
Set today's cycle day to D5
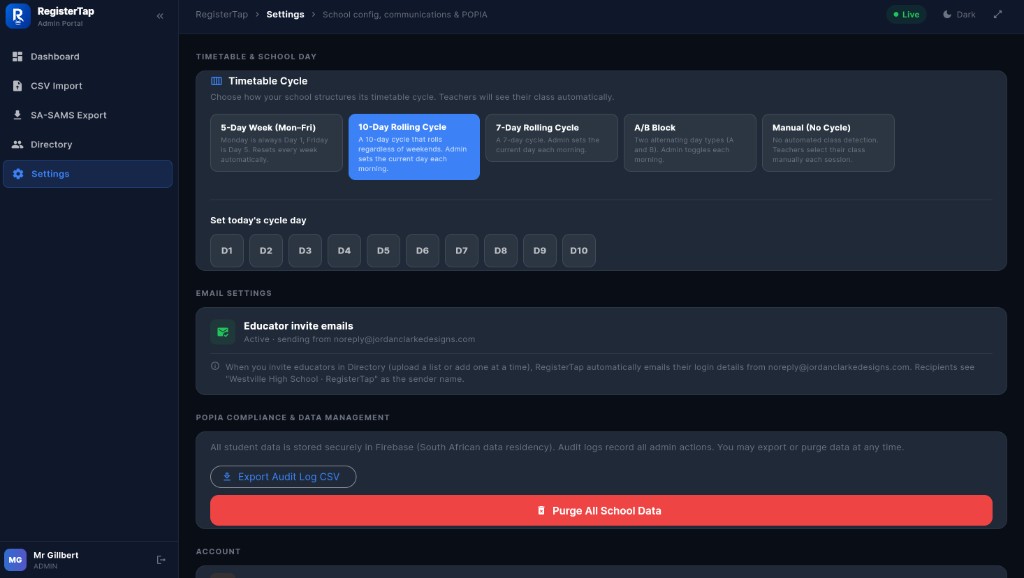[x=383, y=251]
